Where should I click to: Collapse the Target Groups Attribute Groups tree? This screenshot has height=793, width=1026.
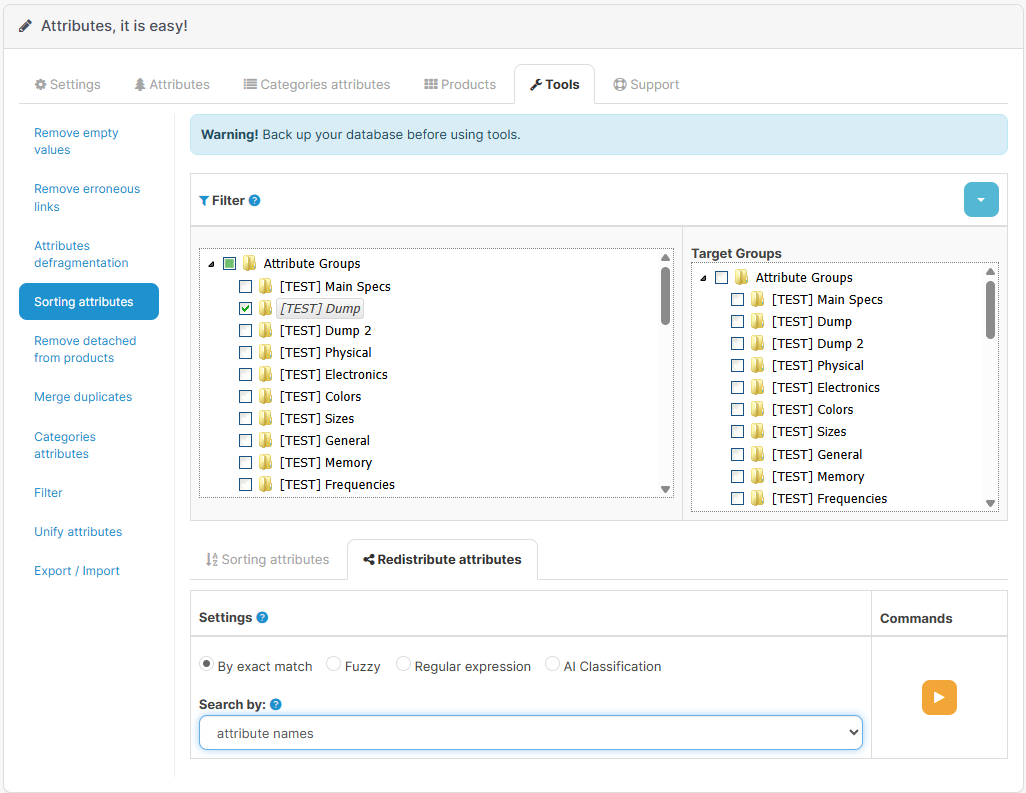coord(704,278)
